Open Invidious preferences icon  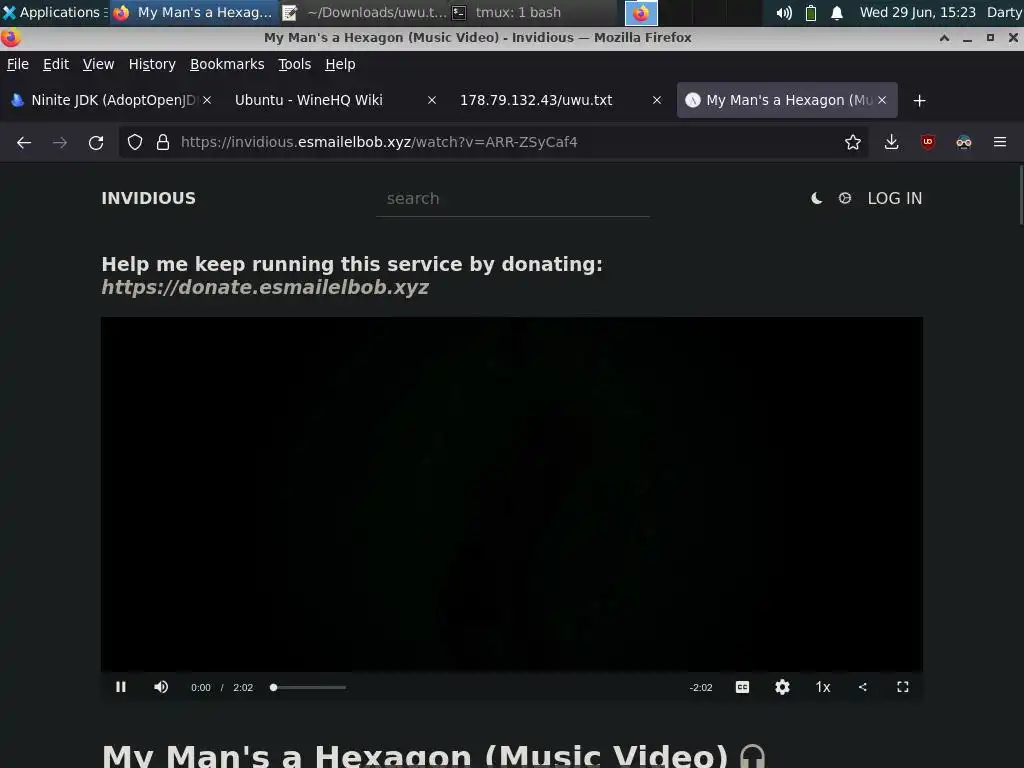point(845,198)
